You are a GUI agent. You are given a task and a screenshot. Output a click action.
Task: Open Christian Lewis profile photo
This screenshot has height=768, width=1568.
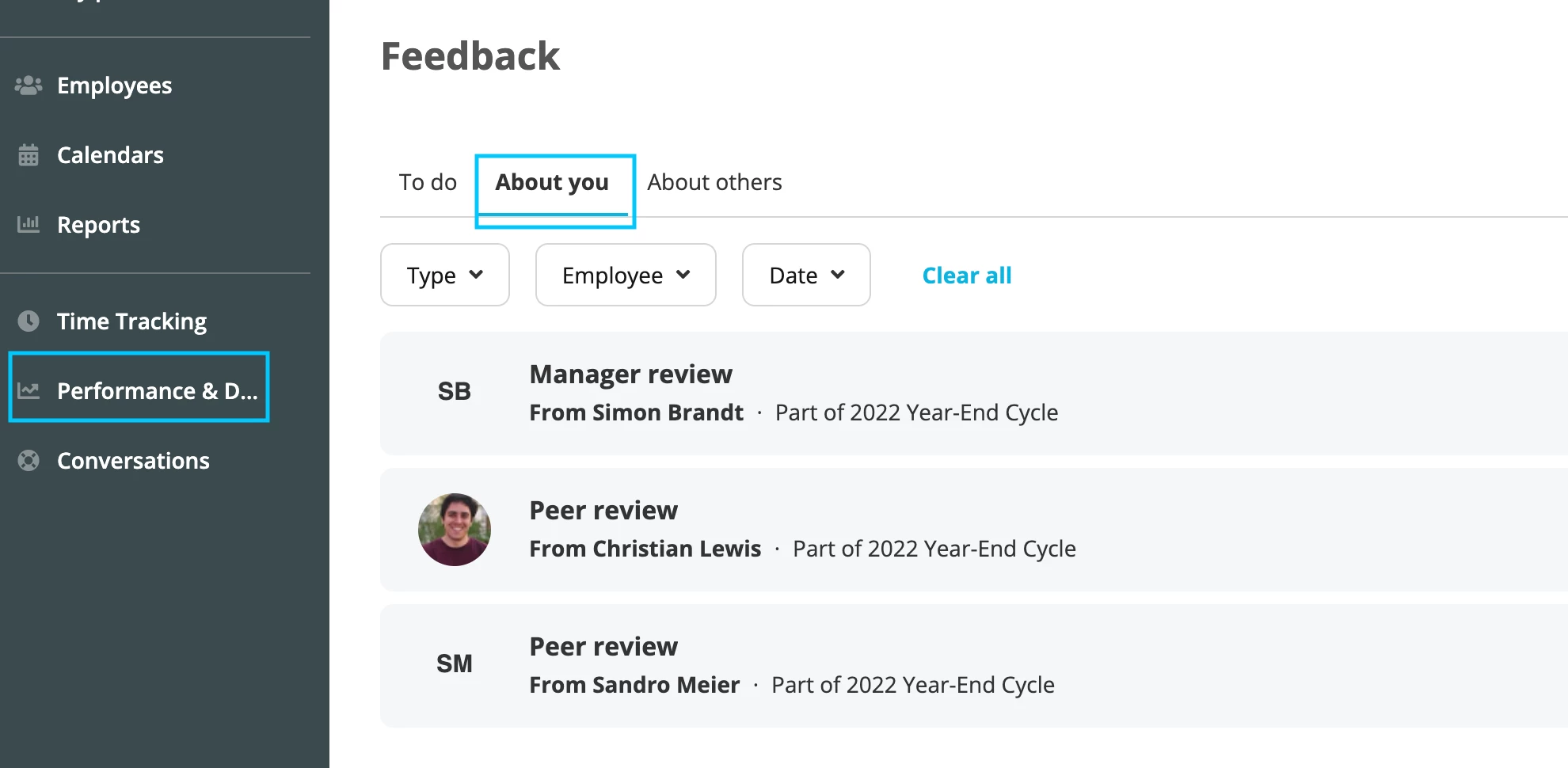(x=455, y=530)
